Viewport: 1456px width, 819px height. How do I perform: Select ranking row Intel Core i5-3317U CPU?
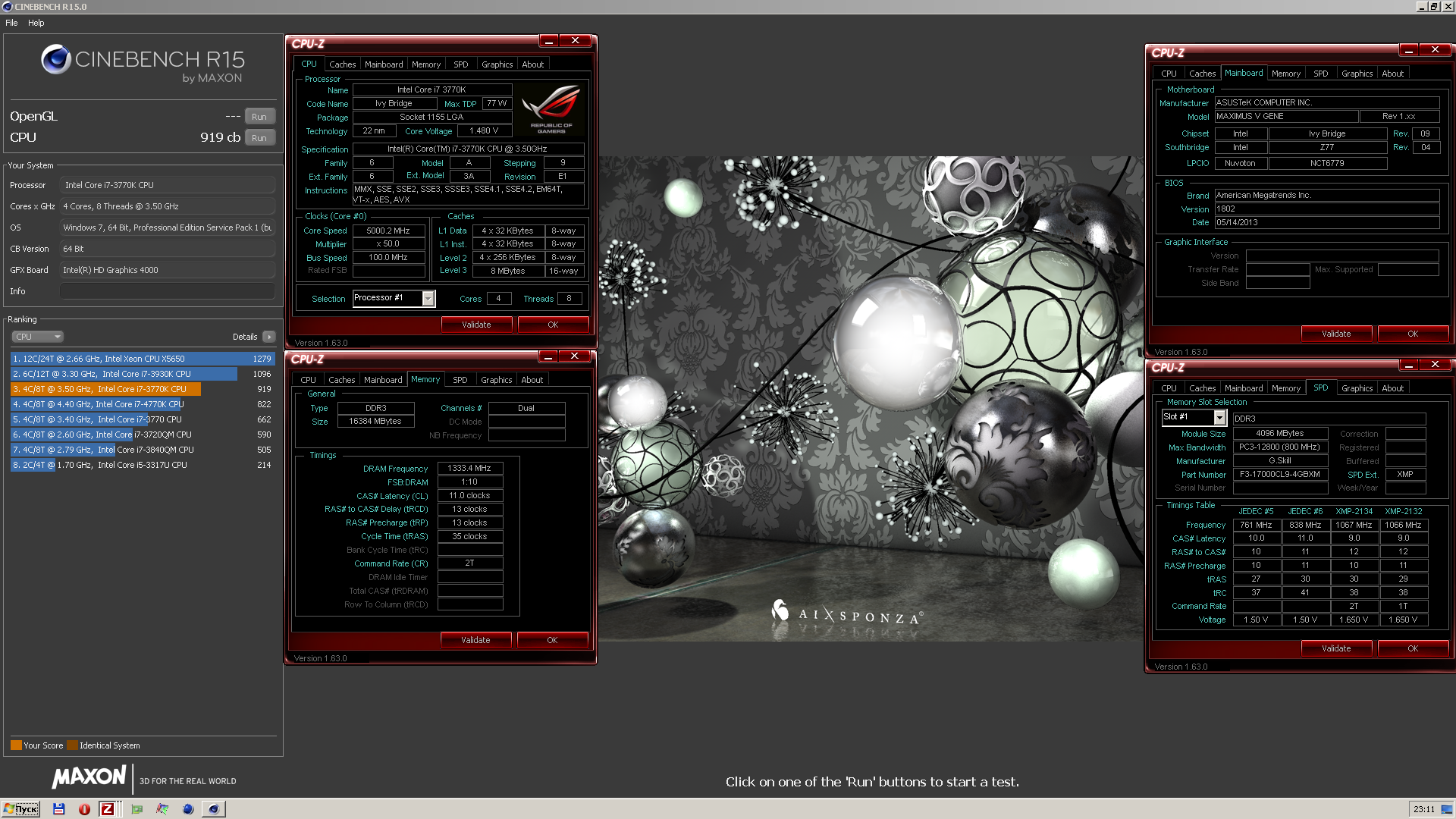click(143, 465)
